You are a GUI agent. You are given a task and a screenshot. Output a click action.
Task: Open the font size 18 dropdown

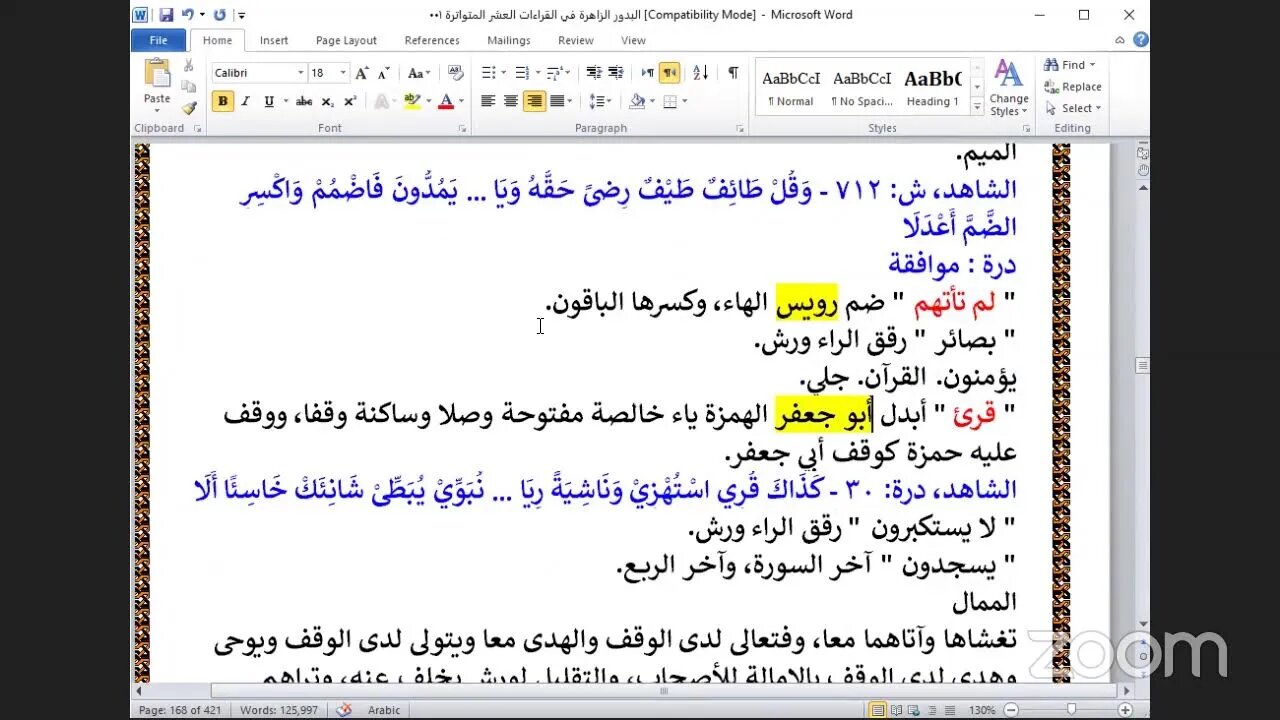pos(343,73)
